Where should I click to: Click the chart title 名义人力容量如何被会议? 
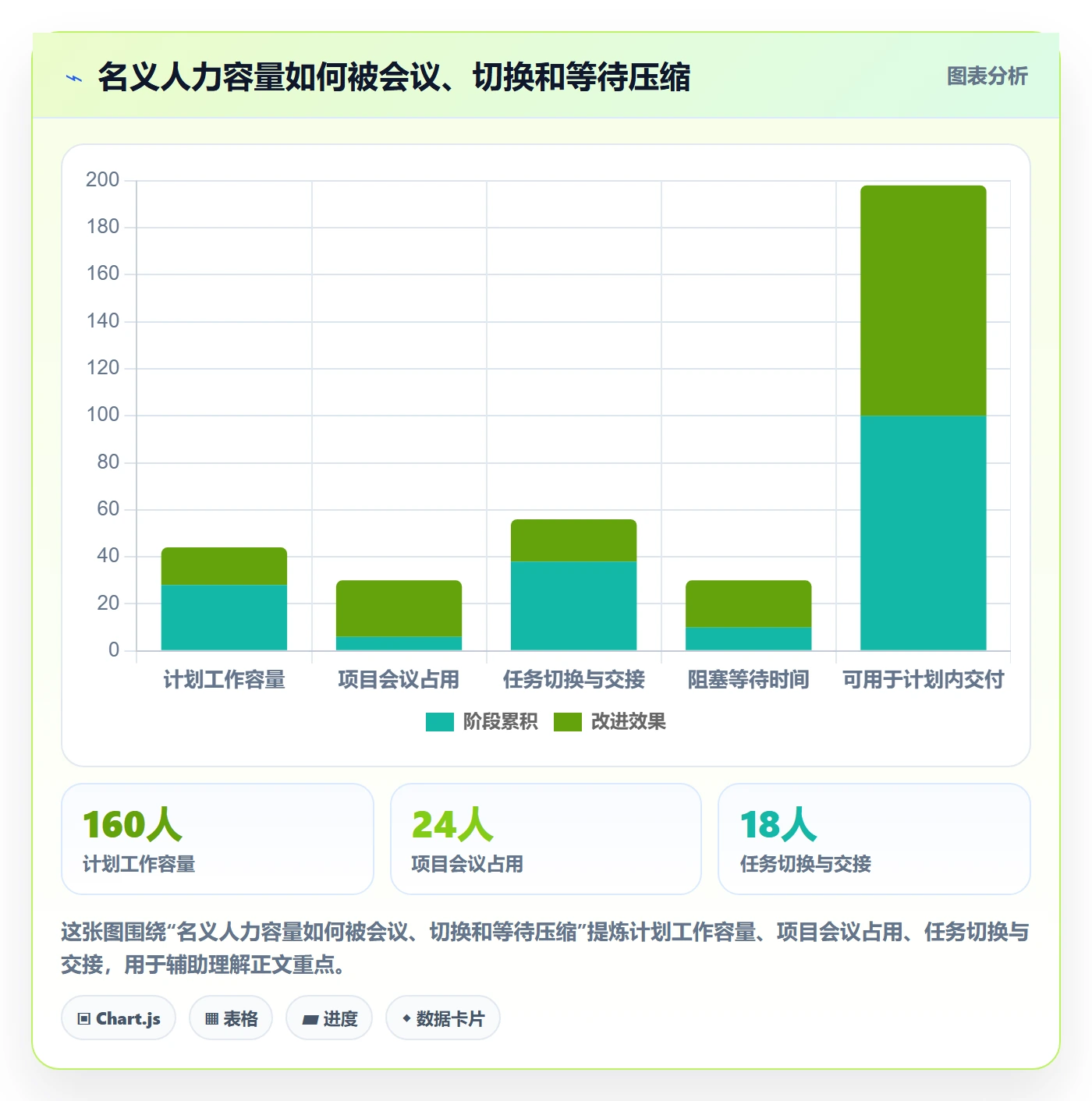(394, 77)
